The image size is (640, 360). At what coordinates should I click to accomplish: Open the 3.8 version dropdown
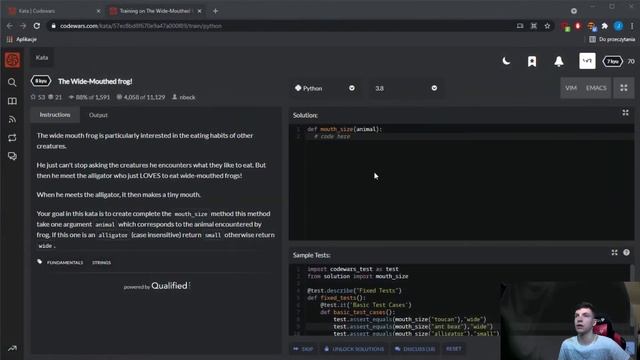coord(407,88)
